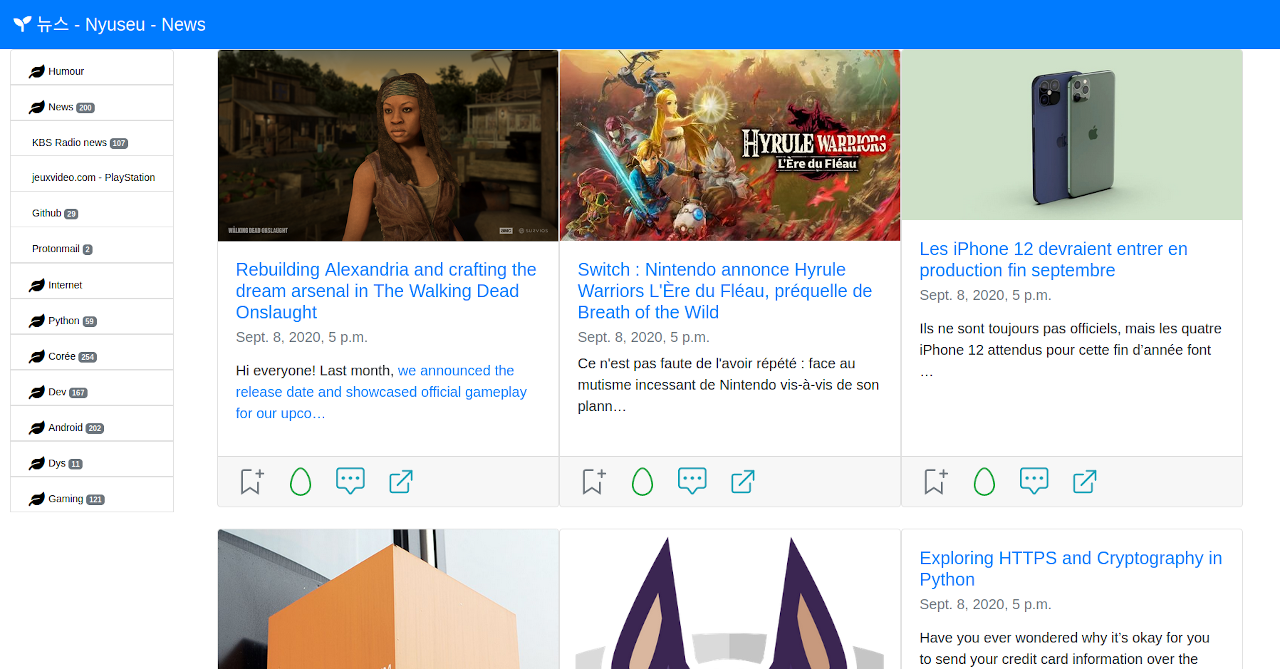Open Walking Dead article in external link
Image resolution: width=1280 pixels, height=669 pixels.
coord(401,481)
